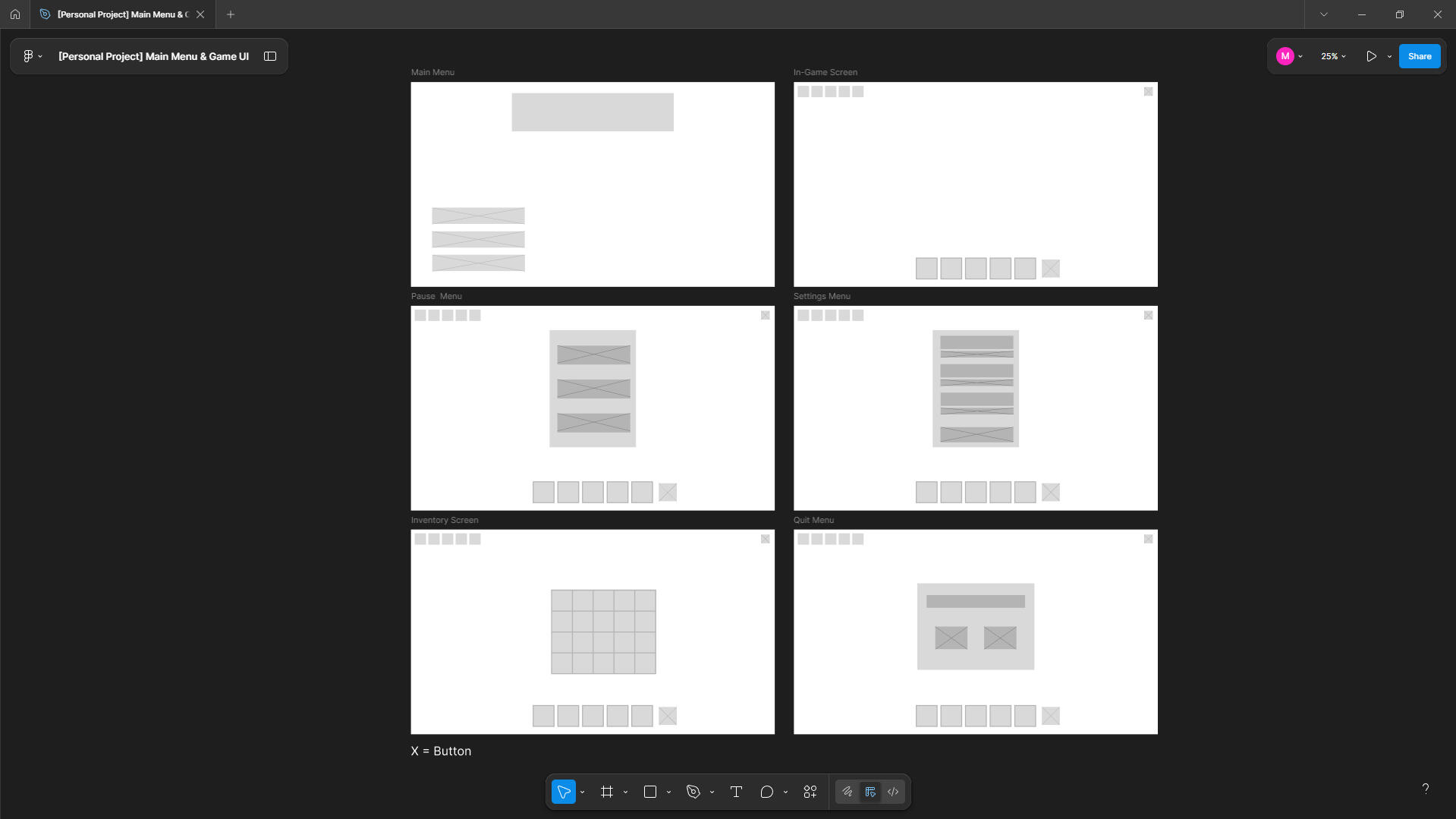Select the Rectangle shape tool
This screenshot has width=1456, height=819.
(x=650, y=792)
